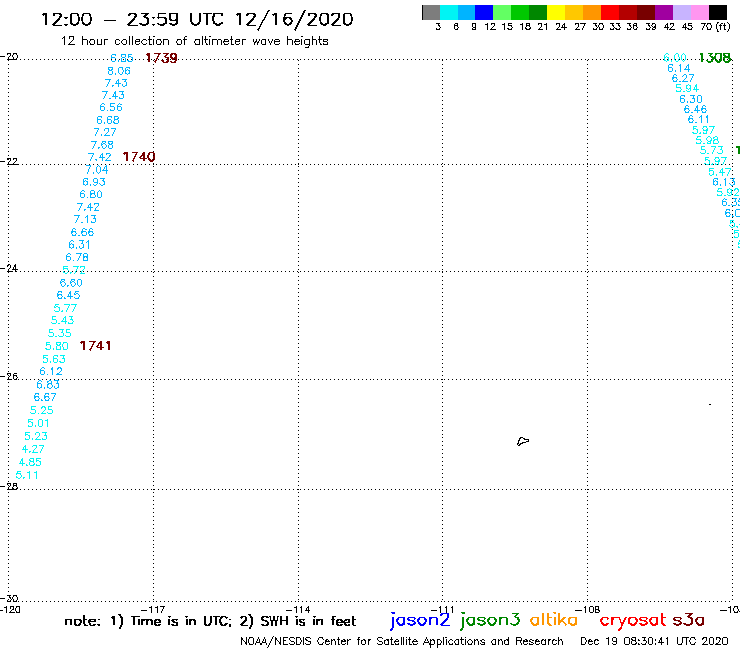The height and width of the screenshot is (650, 740).
Task: Click the blue 'jason2' legend label
Action: pyautogui.click(x=420, y=620)
